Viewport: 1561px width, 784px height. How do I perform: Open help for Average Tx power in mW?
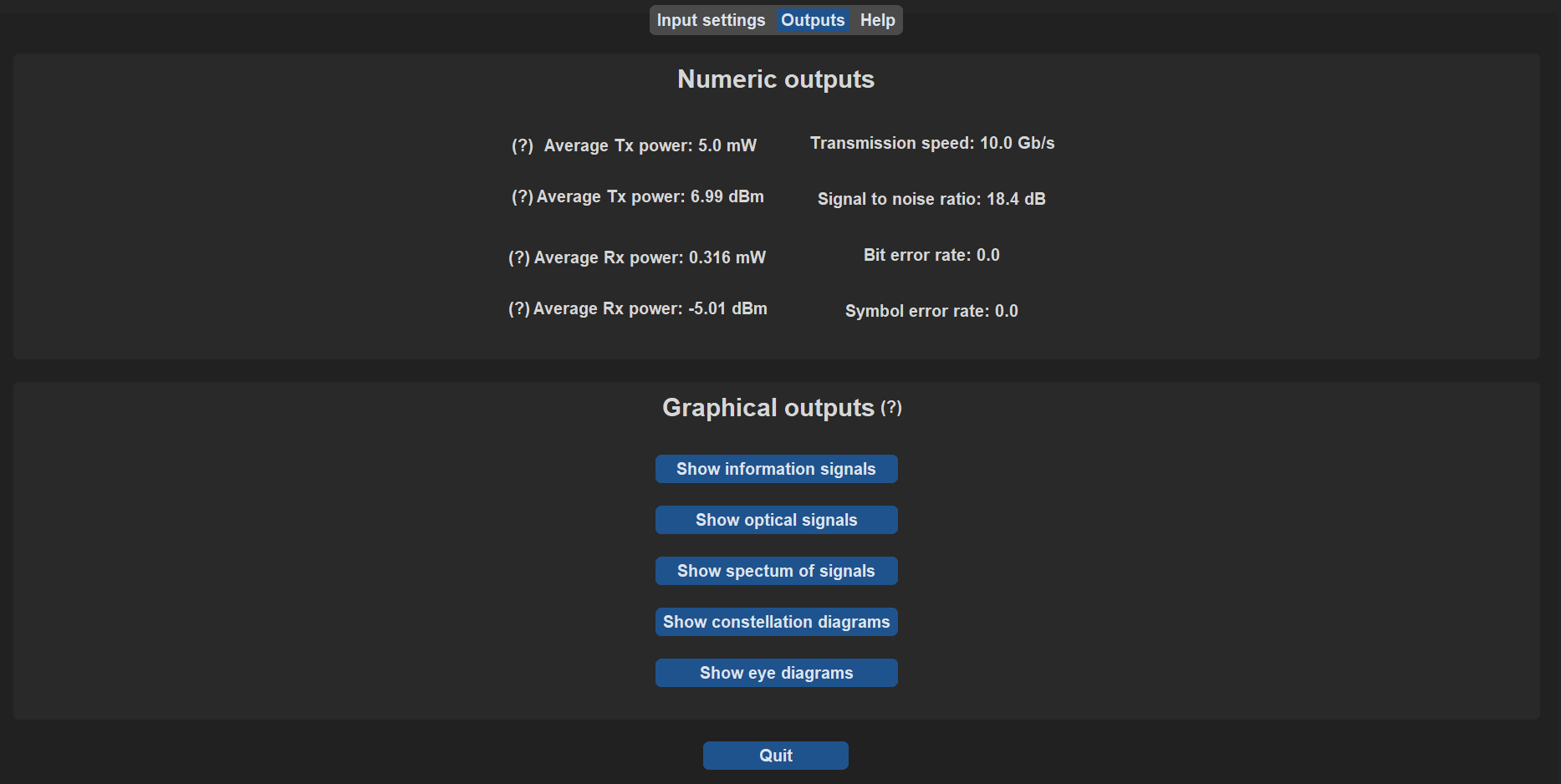pyautogui.click(x=522, y=145)
